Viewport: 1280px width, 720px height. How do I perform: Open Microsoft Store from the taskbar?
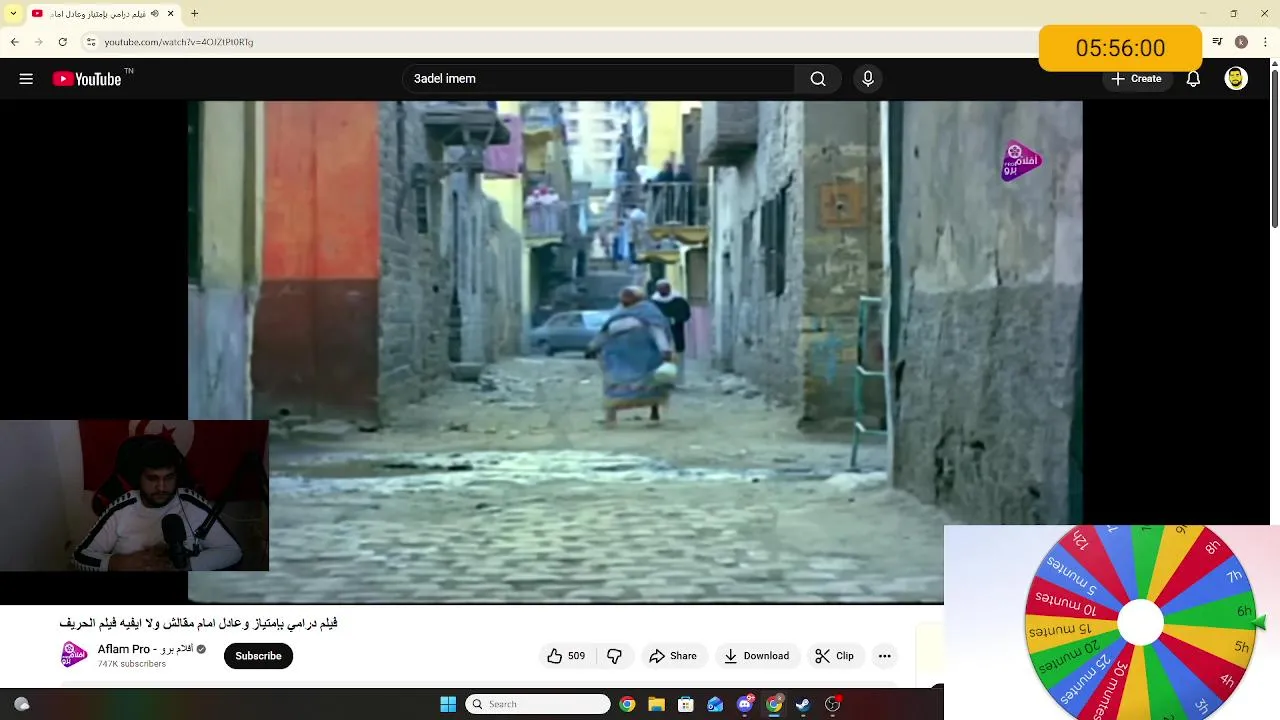pos(686,704)
